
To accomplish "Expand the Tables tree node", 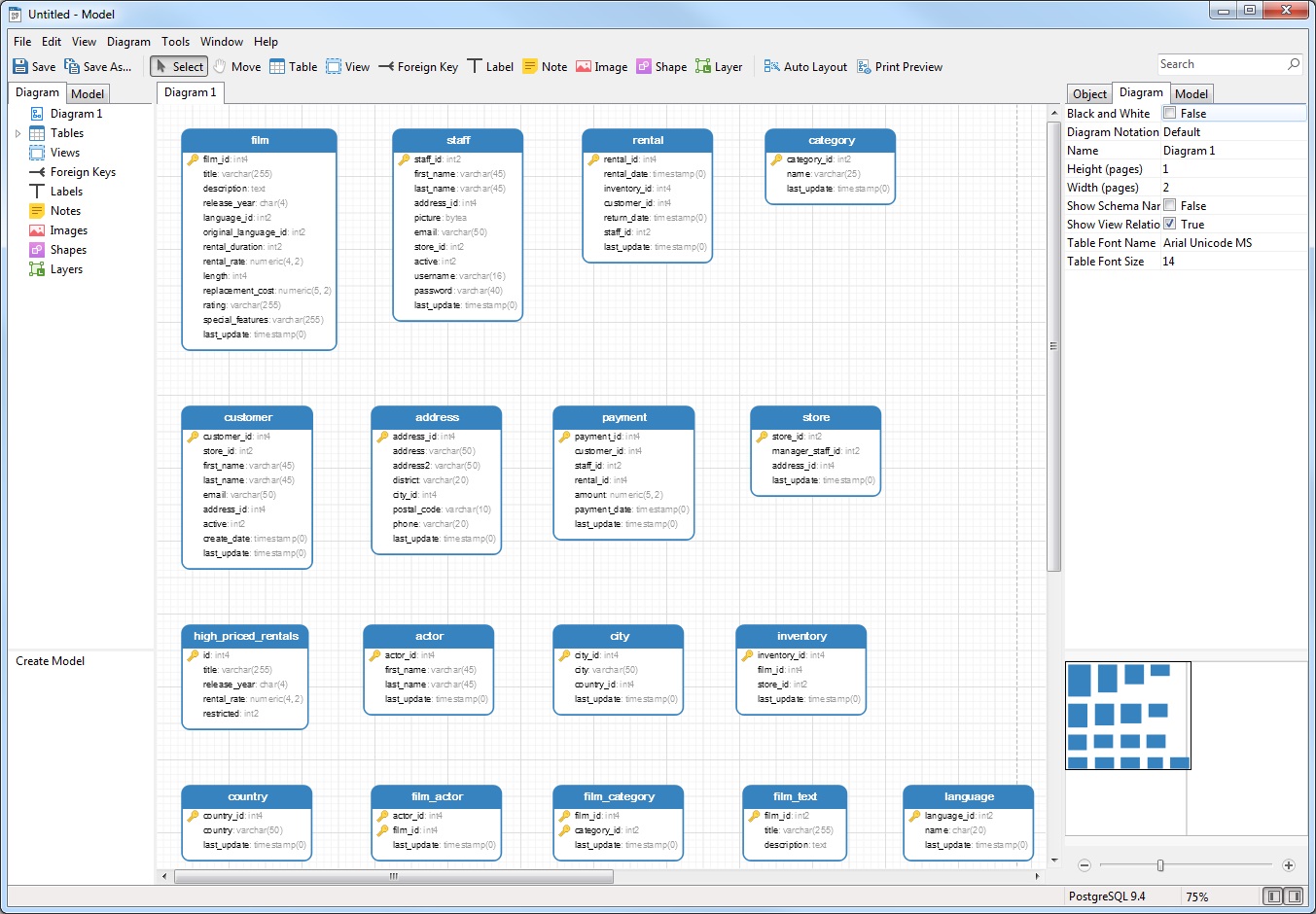I will (18, 133).
